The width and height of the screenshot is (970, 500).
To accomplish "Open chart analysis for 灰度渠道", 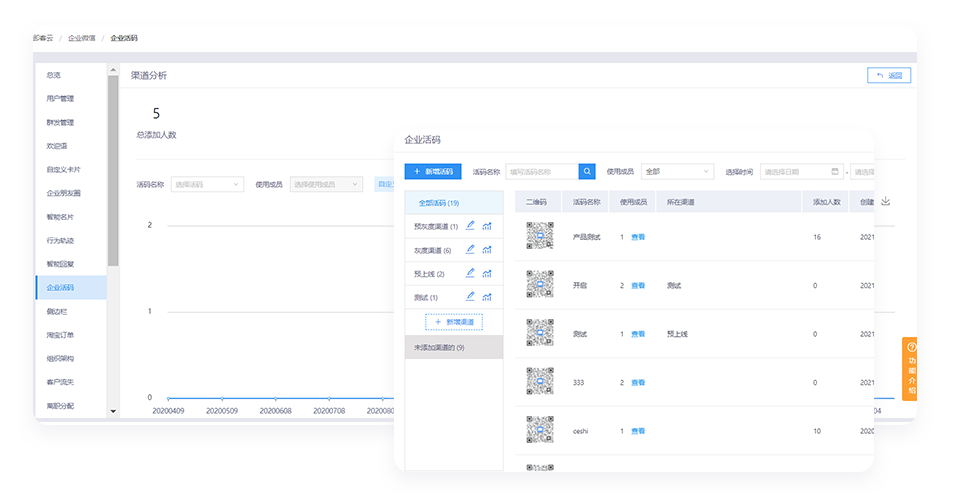I will 487,250.
